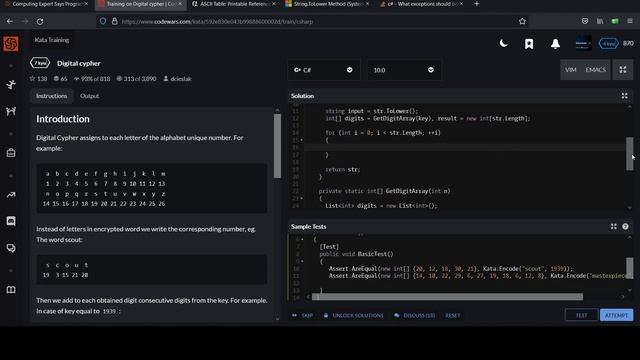Screen dimensions: 640x360
Task: Click the honor score 870
Action: click(x=629, y=43)
